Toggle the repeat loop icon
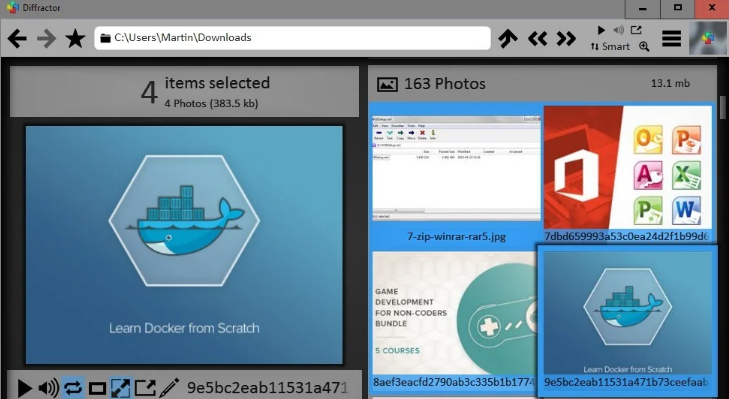This screenshot has width=729, height=399. coord(73,388)
